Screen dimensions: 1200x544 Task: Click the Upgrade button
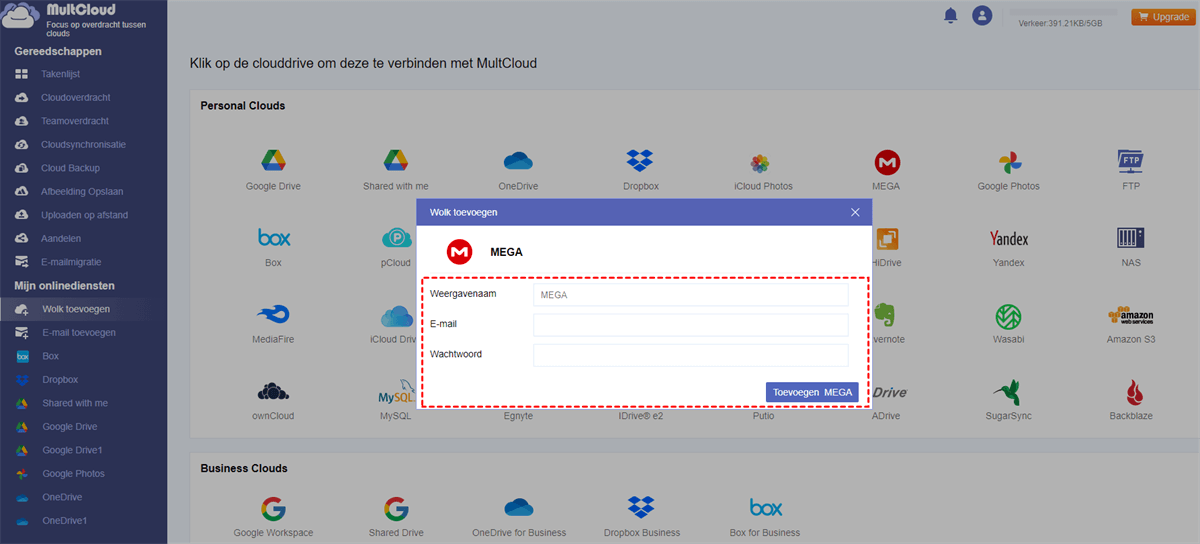1162,17
